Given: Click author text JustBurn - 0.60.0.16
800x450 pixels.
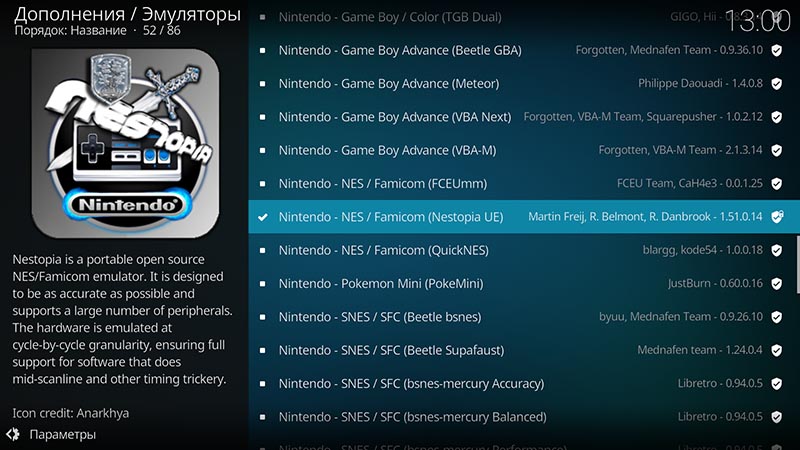Looking at the screenshot, I should (x=715, y=284).
